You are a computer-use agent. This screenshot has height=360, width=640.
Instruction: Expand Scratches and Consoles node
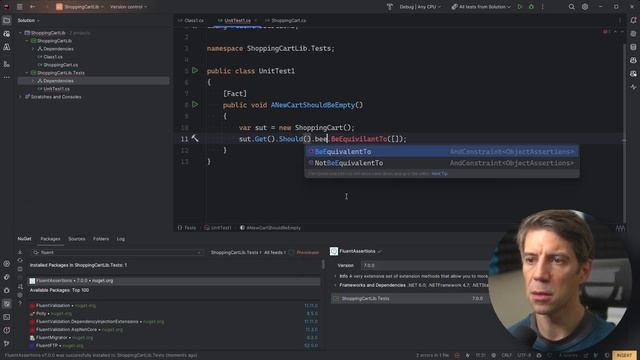click(x=20, y=97)
